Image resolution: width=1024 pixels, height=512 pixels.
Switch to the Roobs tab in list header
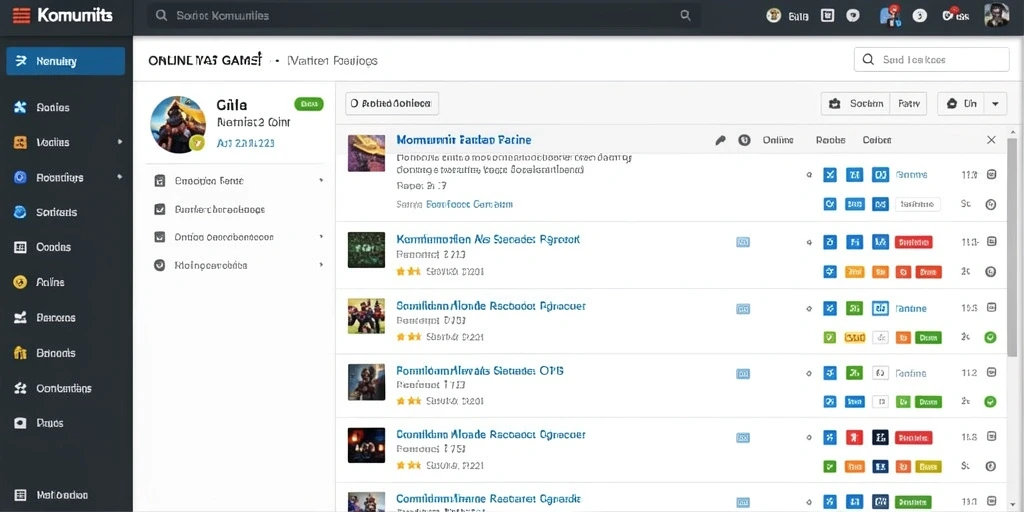pos(831,140)
